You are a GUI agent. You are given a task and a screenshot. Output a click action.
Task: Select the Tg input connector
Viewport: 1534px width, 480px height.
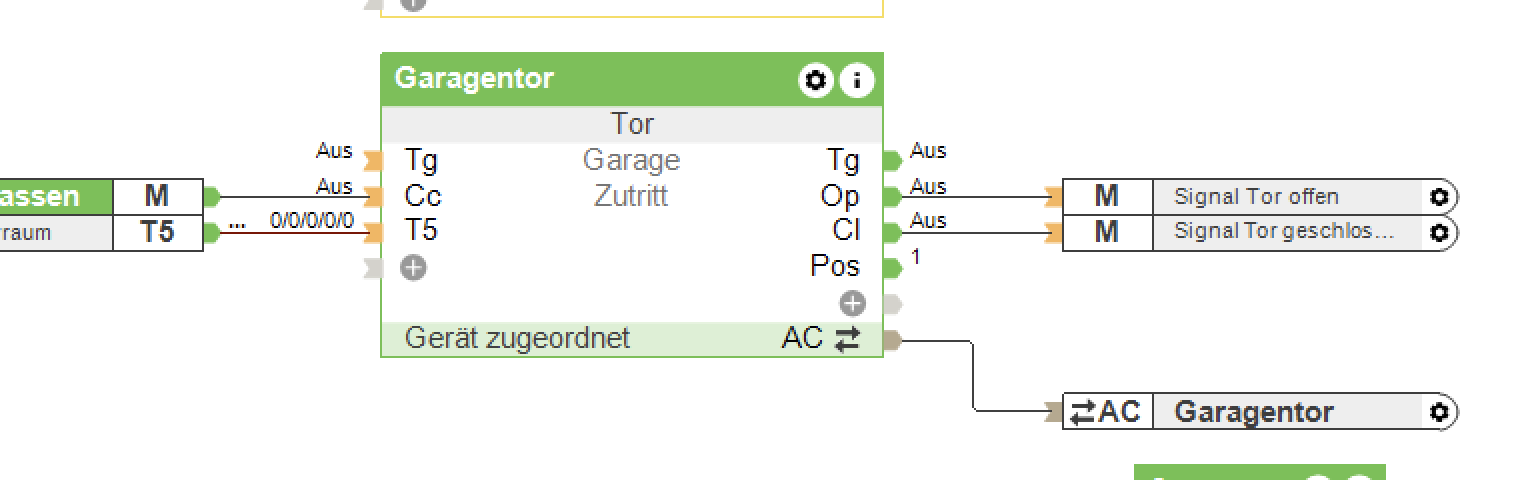[374, 161]
